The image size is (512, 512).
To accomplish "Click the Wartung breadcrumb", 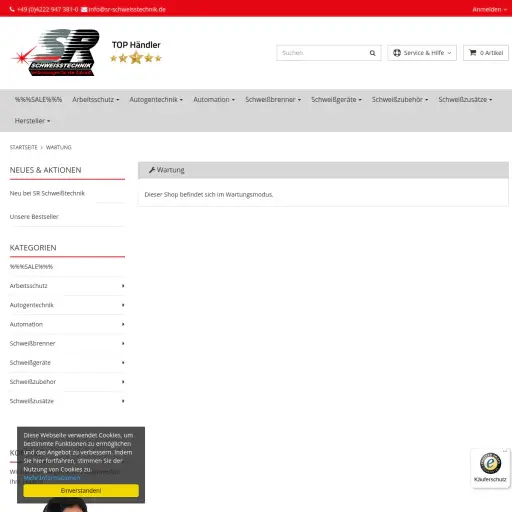I will point(59,147).
